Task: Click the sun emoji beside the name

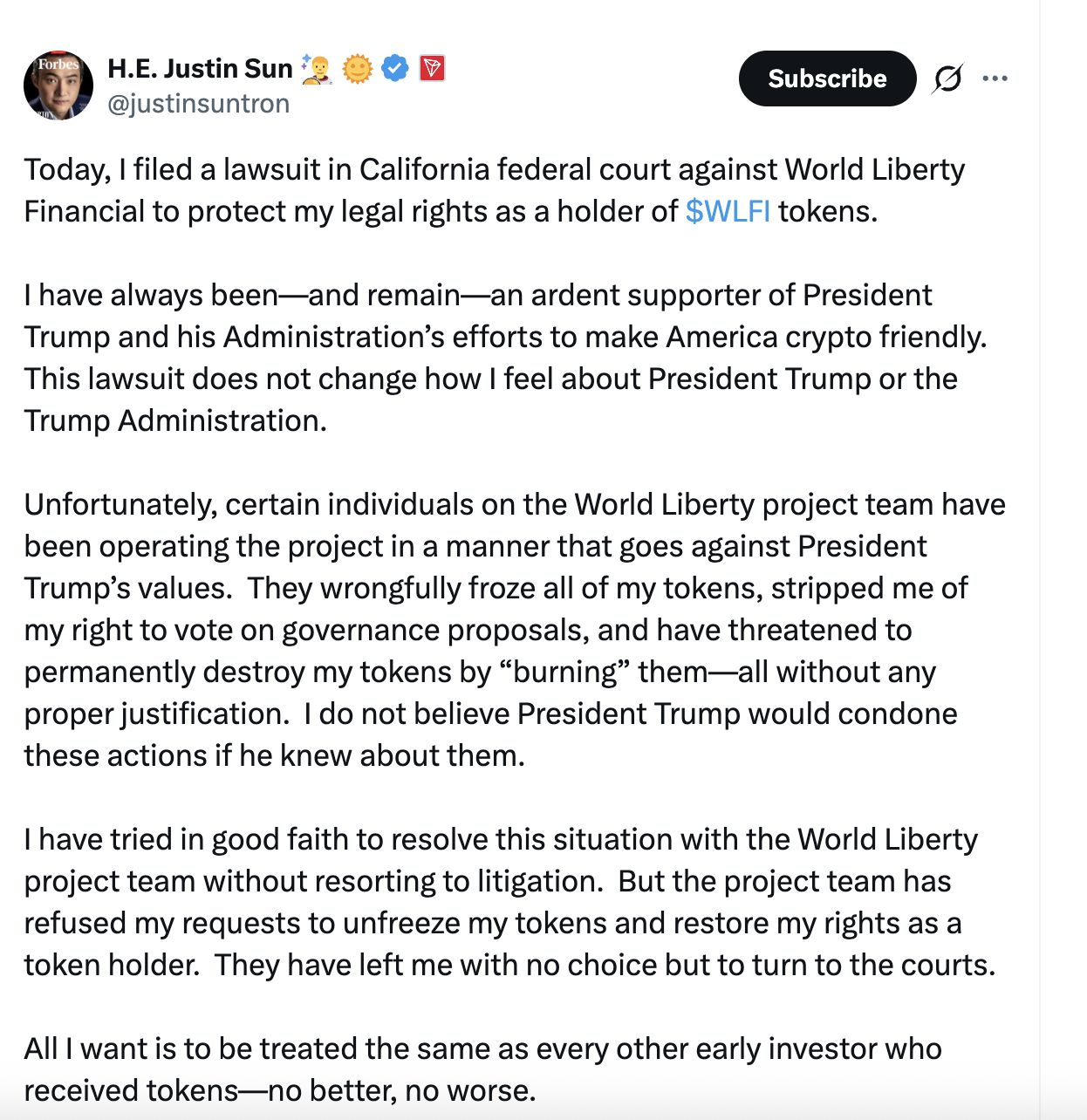Action: point(357,68)
